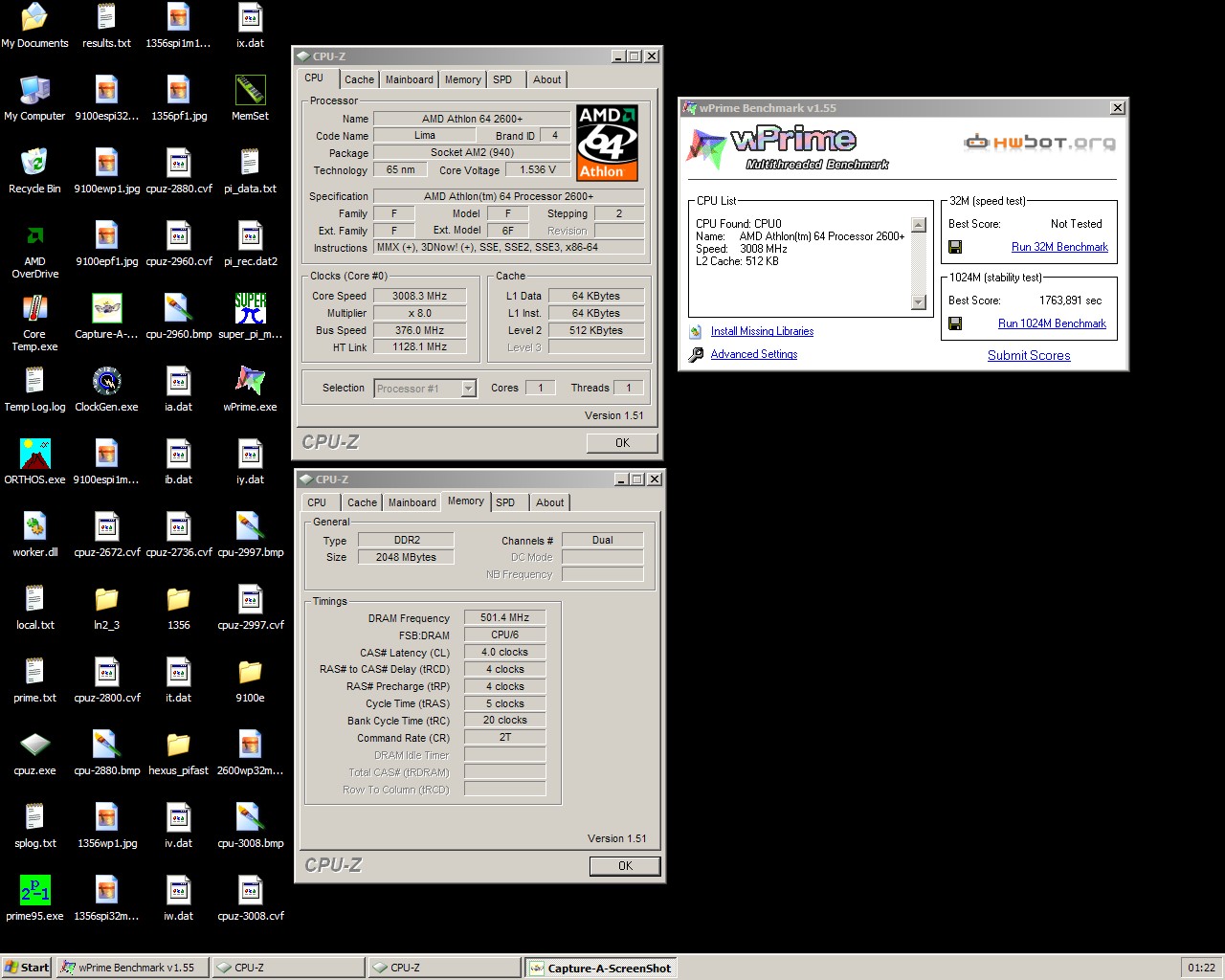
Task: Open the Install Missing Libraries link
Action: point(762,331)
